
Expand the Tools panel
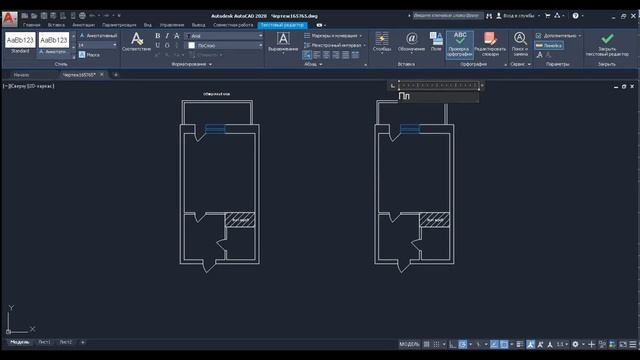click(x=520, y=64)
